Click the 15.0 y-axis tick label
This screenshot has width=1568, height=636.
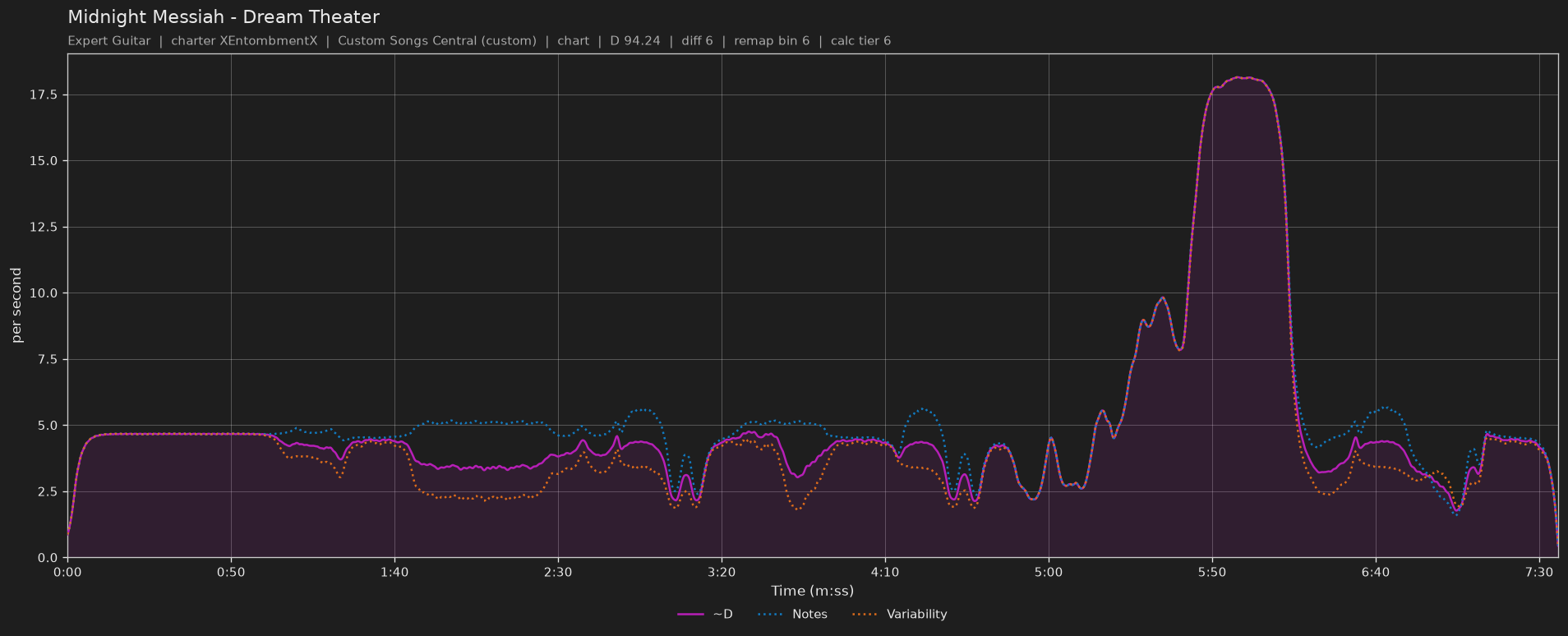click(x=44, y=161)
